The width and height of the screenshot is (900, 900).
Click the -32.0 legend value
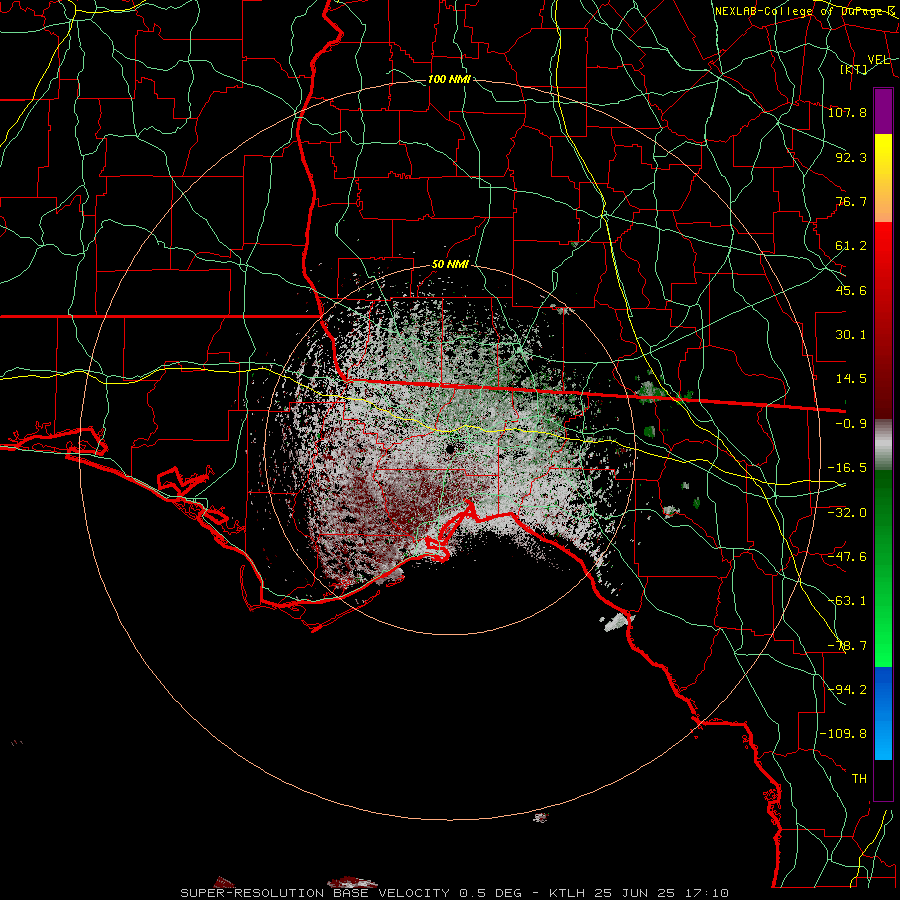[847, 512]
